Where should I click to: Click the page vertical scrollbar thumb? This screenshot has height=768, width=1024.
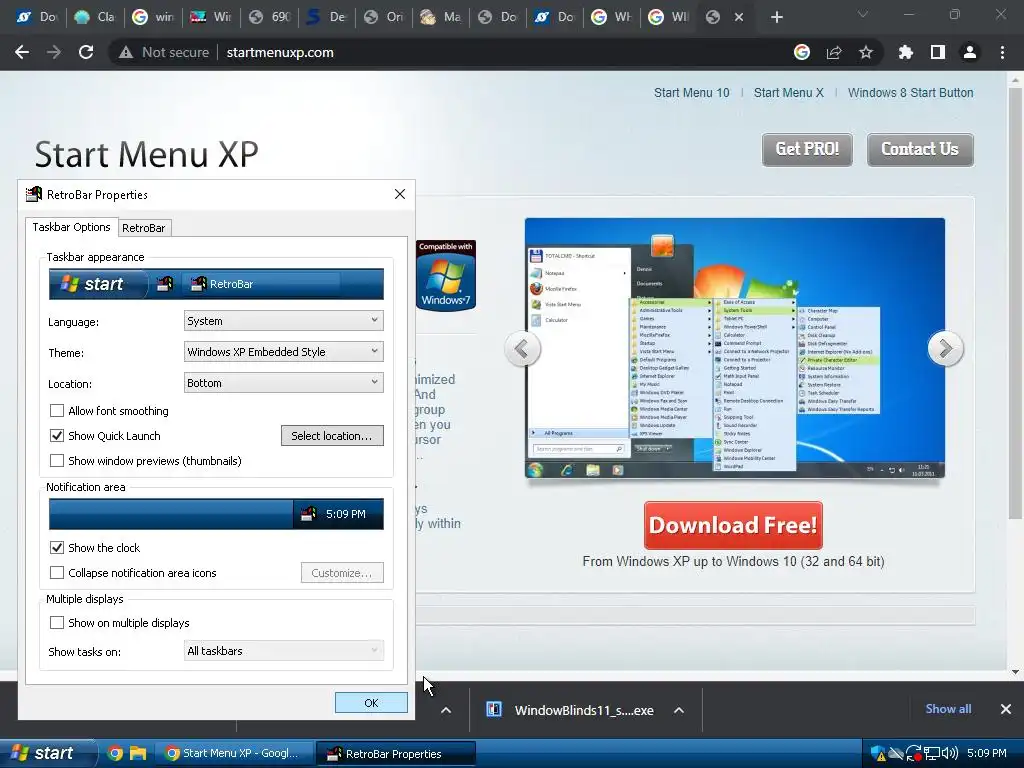pyautogui.click(x=1015, y=304)
